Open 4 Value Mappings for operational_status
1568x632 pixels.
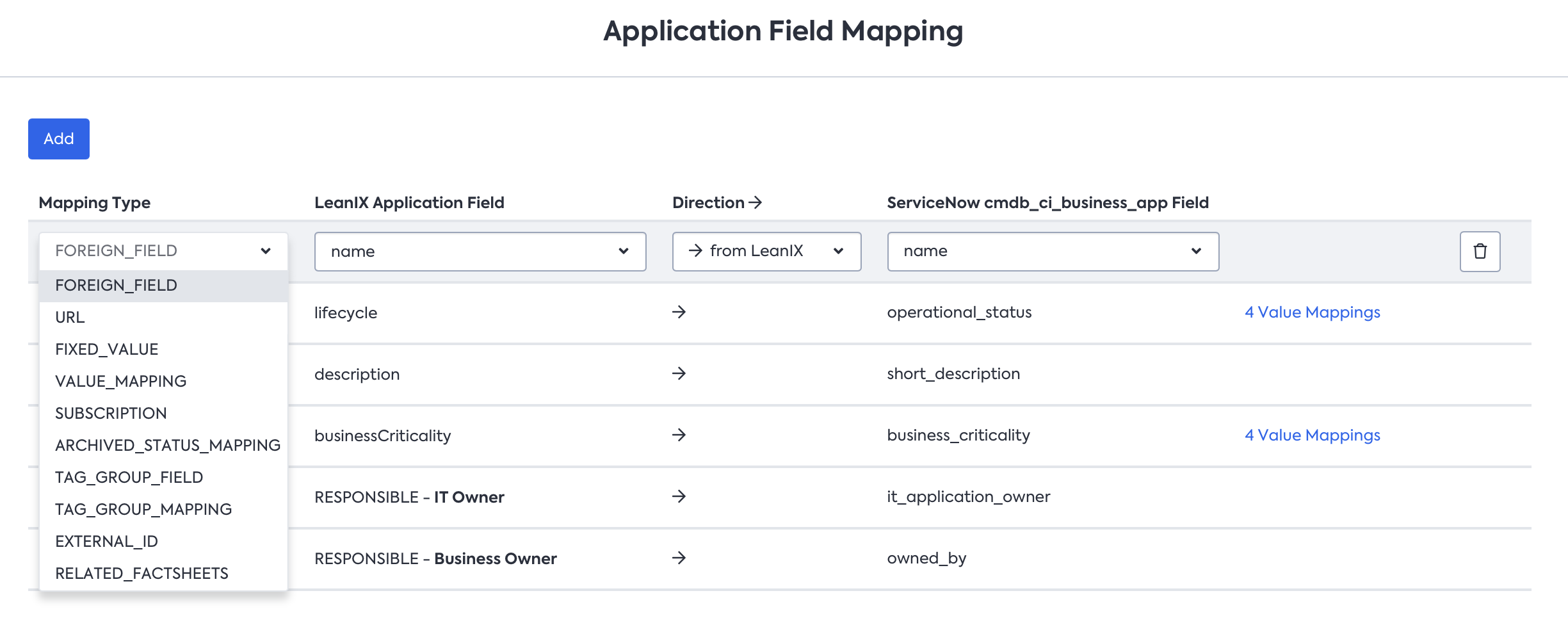coord(1312,312)
